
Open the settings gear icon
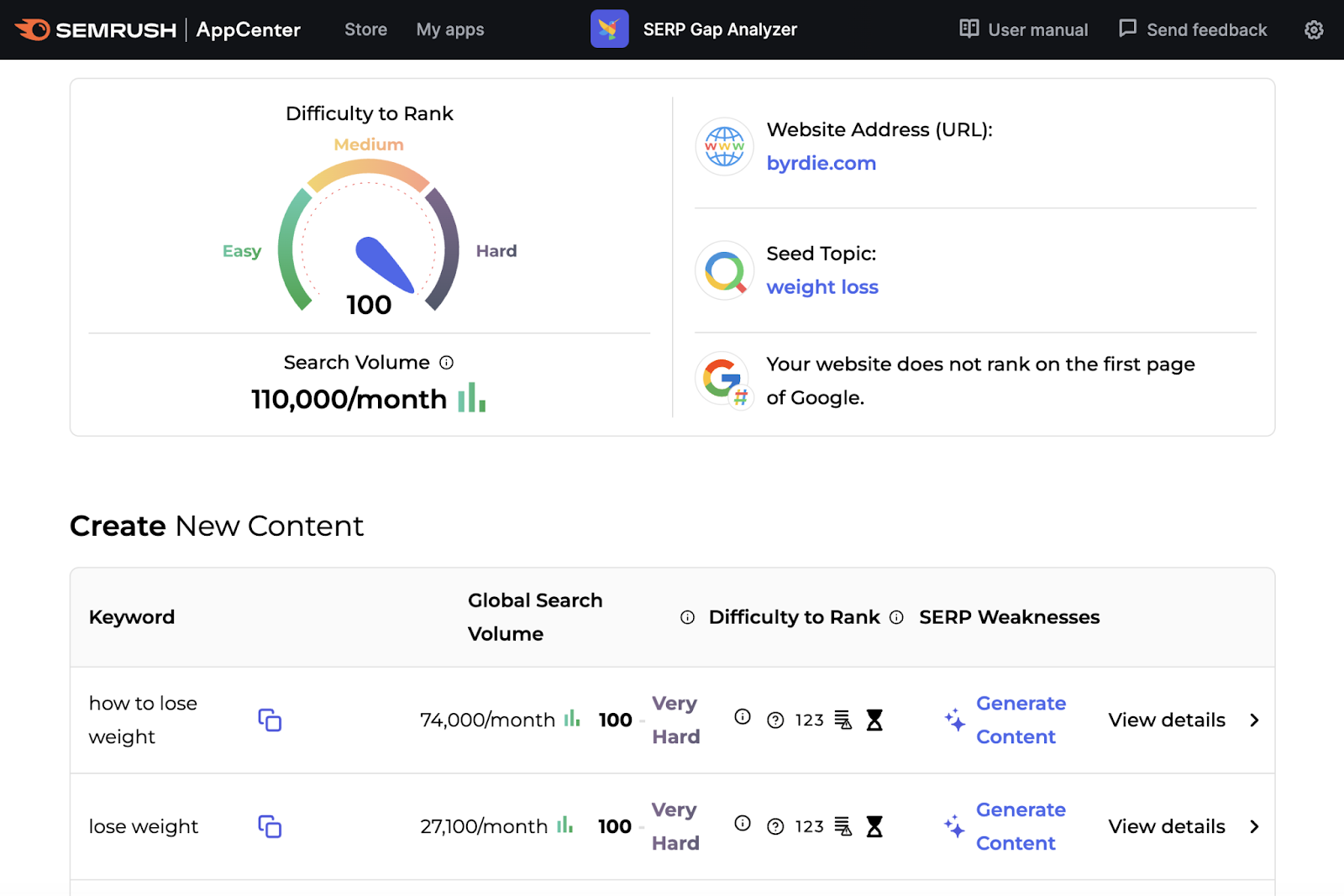1314,30
